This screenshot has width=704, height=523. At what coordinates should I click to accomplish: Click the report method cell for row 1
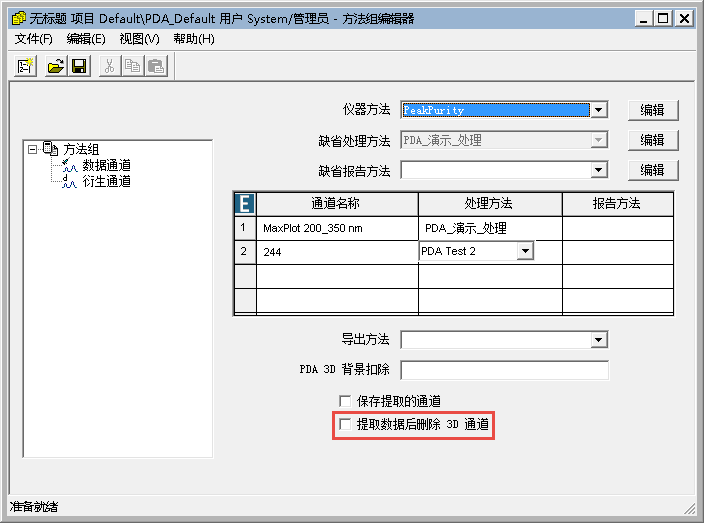(618, 228)
